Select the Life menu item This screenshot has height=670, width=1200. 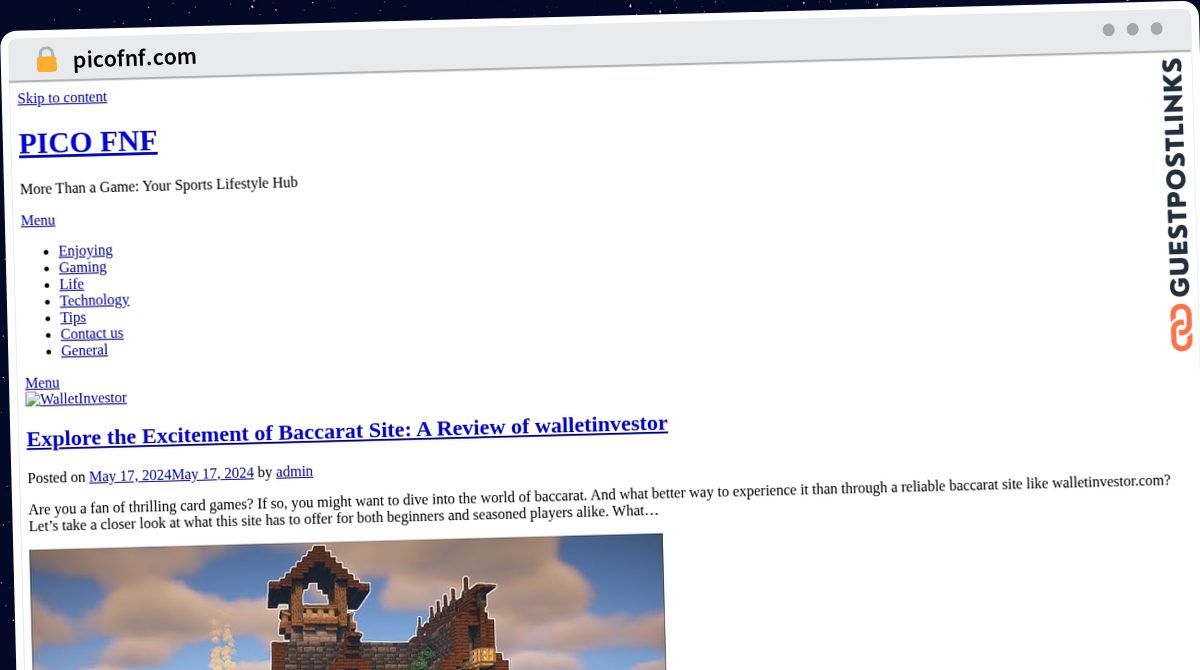(72, 284)
